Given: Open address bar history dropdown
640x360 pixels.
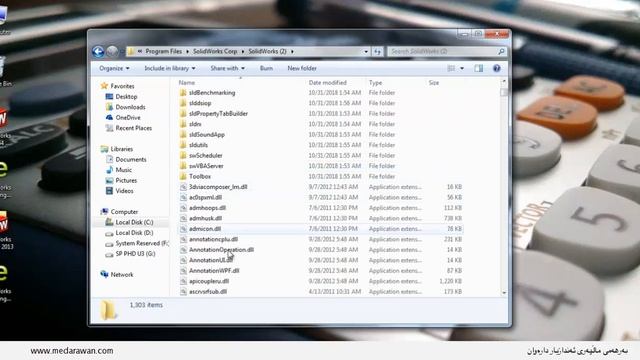Looking at the screenshot, I should point(366,51).
